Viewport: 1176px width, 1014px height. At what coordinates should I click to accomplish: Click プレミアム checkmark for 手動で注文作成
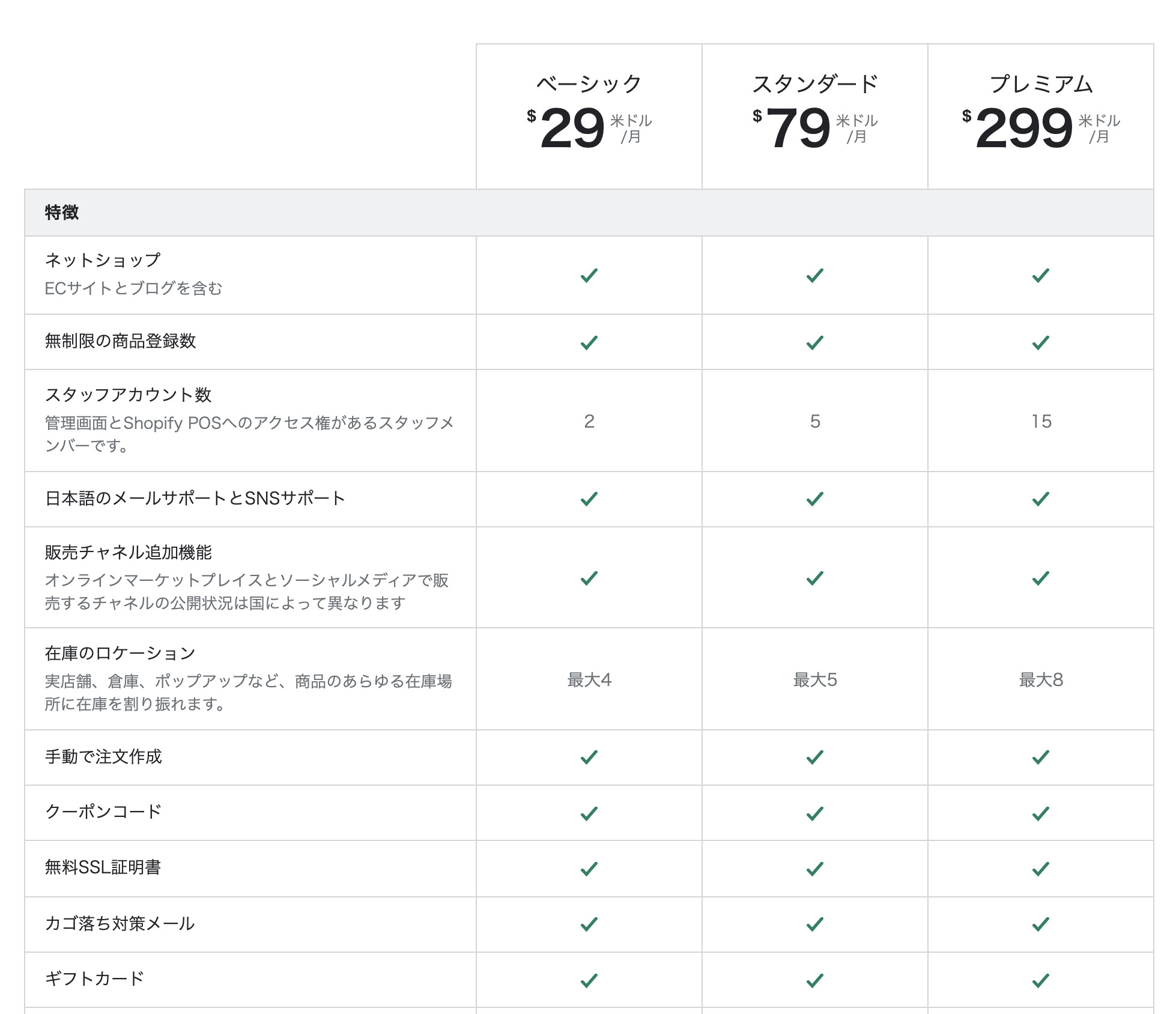1040,757
